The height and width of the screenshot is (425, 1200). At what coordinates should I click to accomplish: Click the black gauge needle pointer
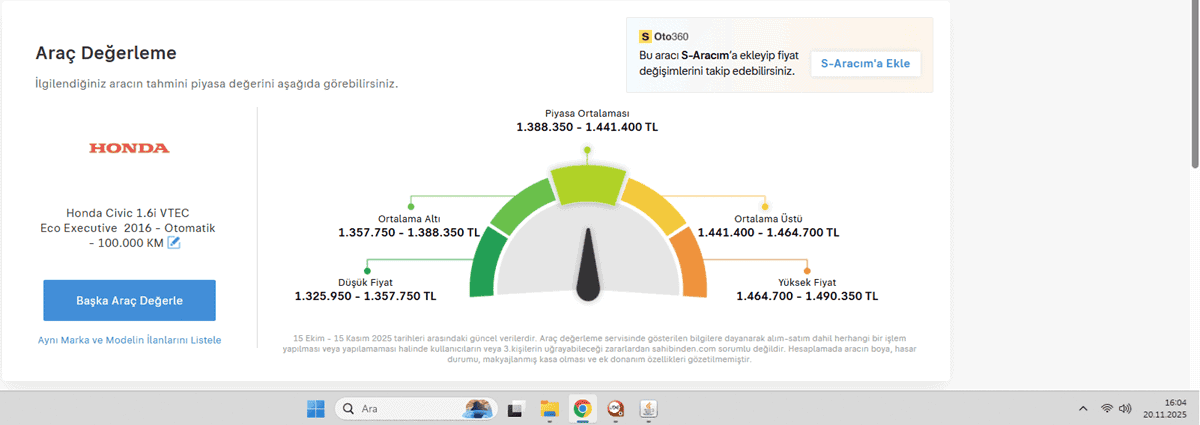(x=589, y=264)
